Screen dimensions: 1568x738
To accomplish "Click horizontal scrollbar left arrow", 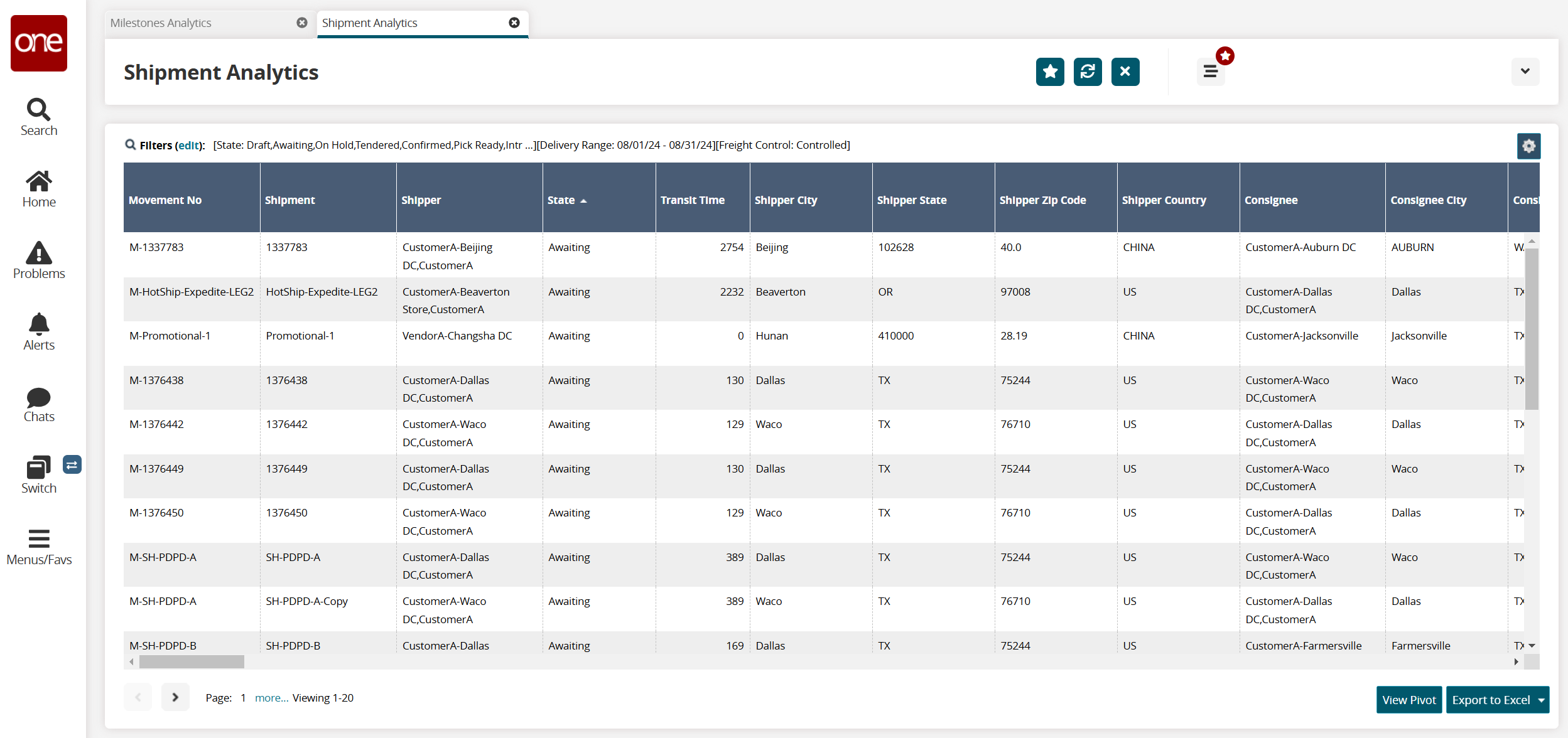I will pyautogui.click(x=131, y=662).
